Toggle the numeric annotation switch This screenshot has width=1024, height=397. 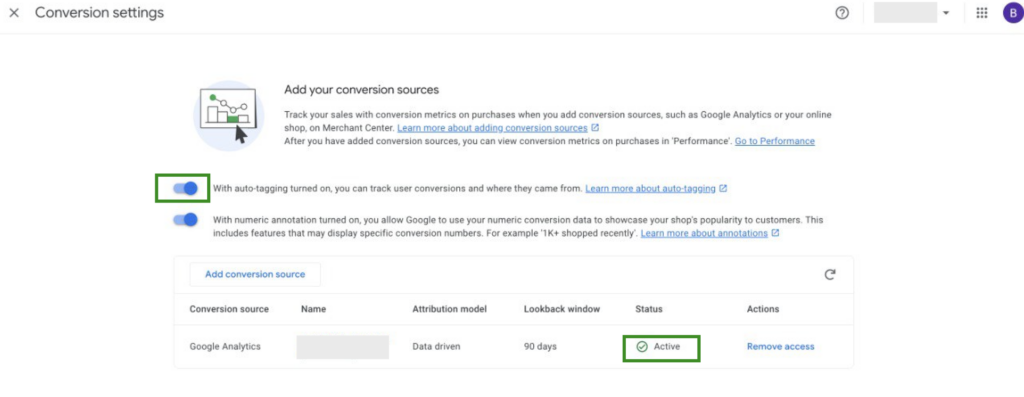point(185,220)
